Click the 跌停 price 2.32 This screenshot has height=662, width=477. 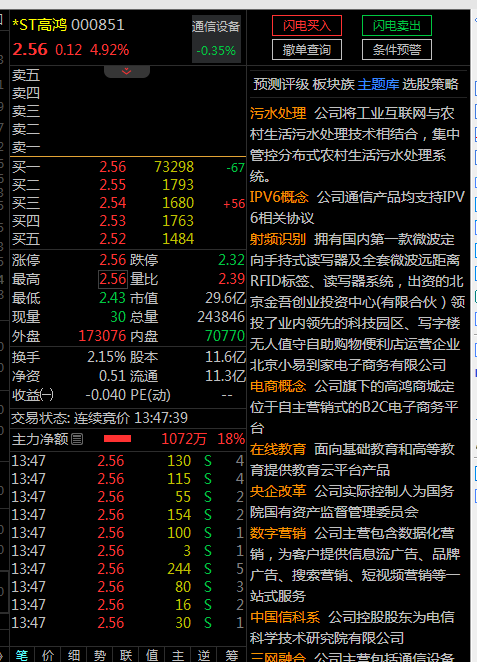(x=231, y=260)
